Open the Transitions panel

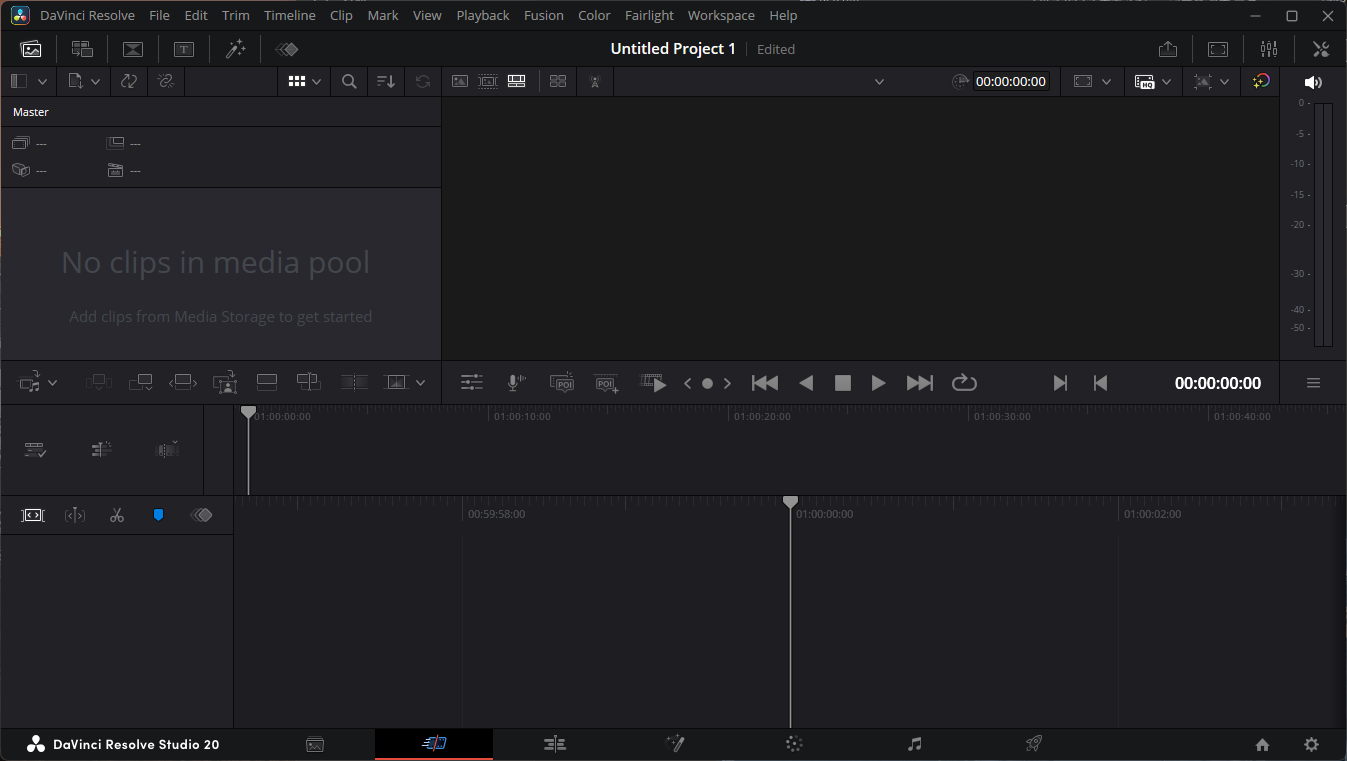[133, 49]
